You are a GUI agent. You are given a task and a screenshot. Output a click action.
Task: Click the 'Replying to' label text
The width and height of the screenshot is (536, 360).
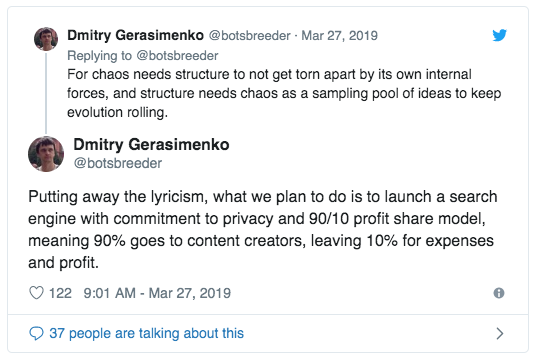point(99,56)
